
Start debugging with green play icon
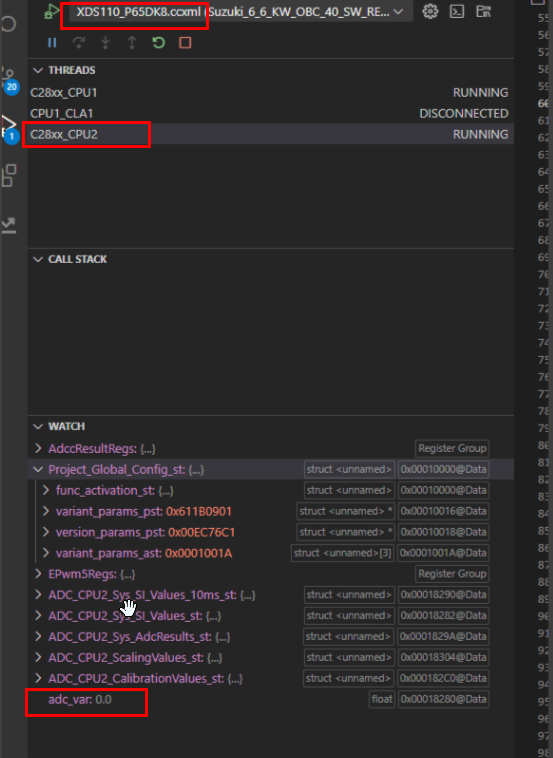click(x=51, y=12)
